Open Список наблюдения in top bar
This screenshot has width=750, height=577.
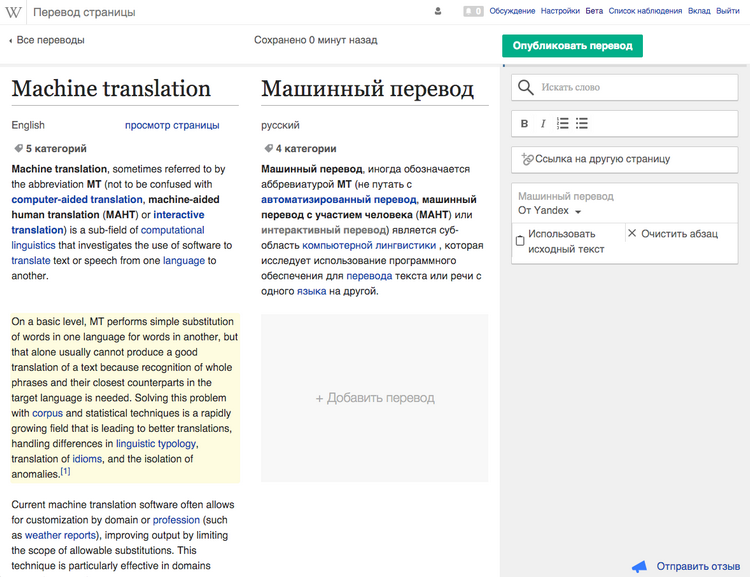(x=645, y=12)
